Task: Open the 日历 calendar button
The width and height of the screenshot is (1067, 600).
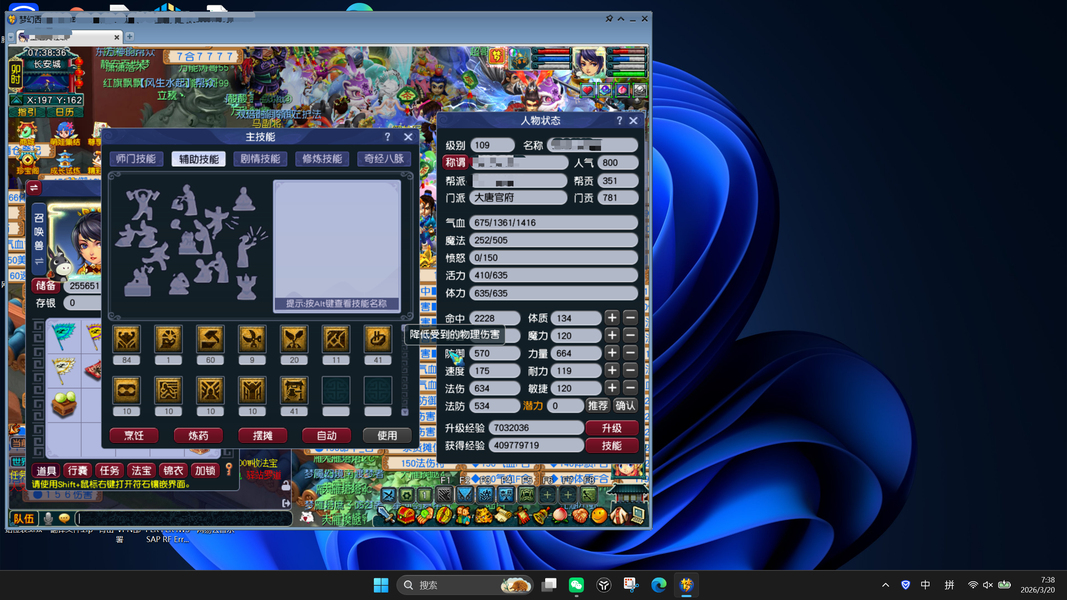Action: point(65,112)
